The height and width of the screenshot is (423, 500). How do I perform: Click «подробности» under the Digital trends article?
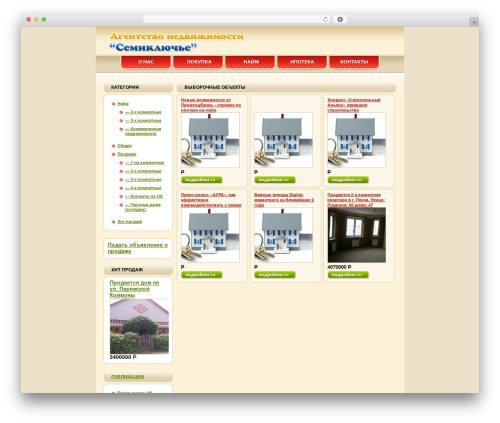[275, 275]
